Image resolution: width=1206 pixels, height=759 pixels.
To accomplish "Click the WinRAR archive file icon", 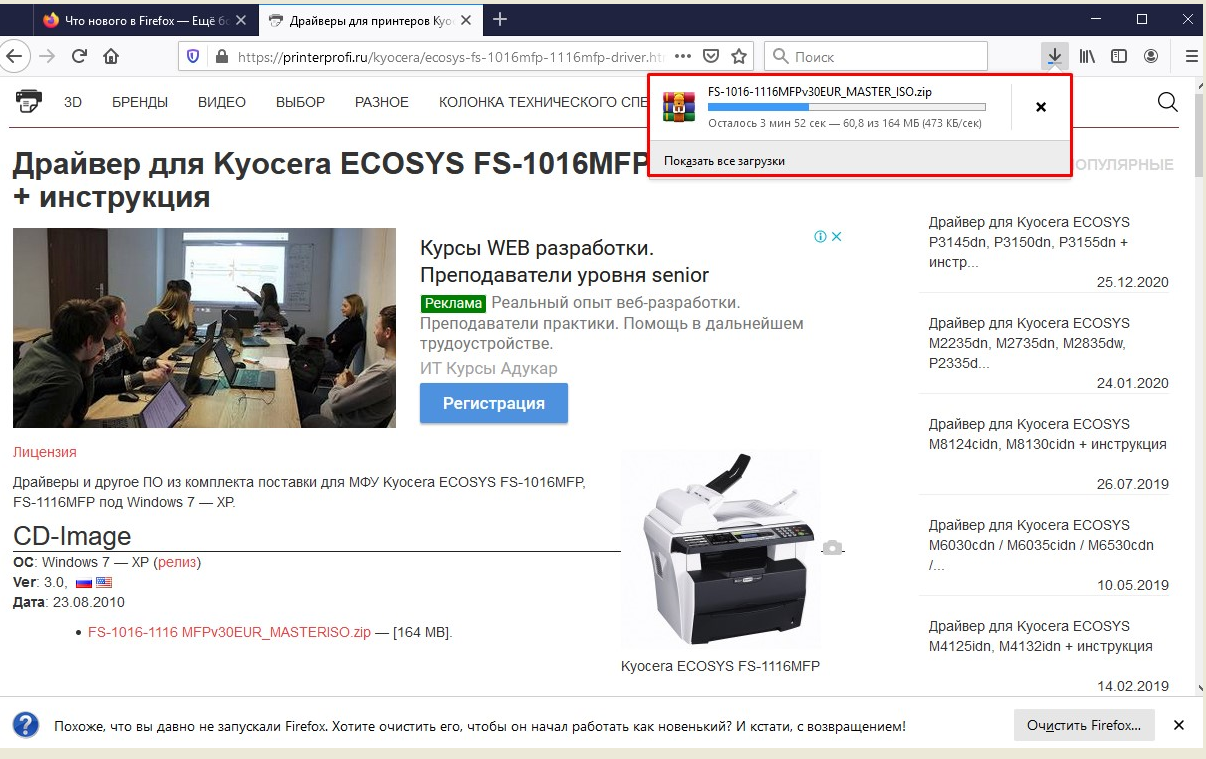I will [x=680, y=106].
